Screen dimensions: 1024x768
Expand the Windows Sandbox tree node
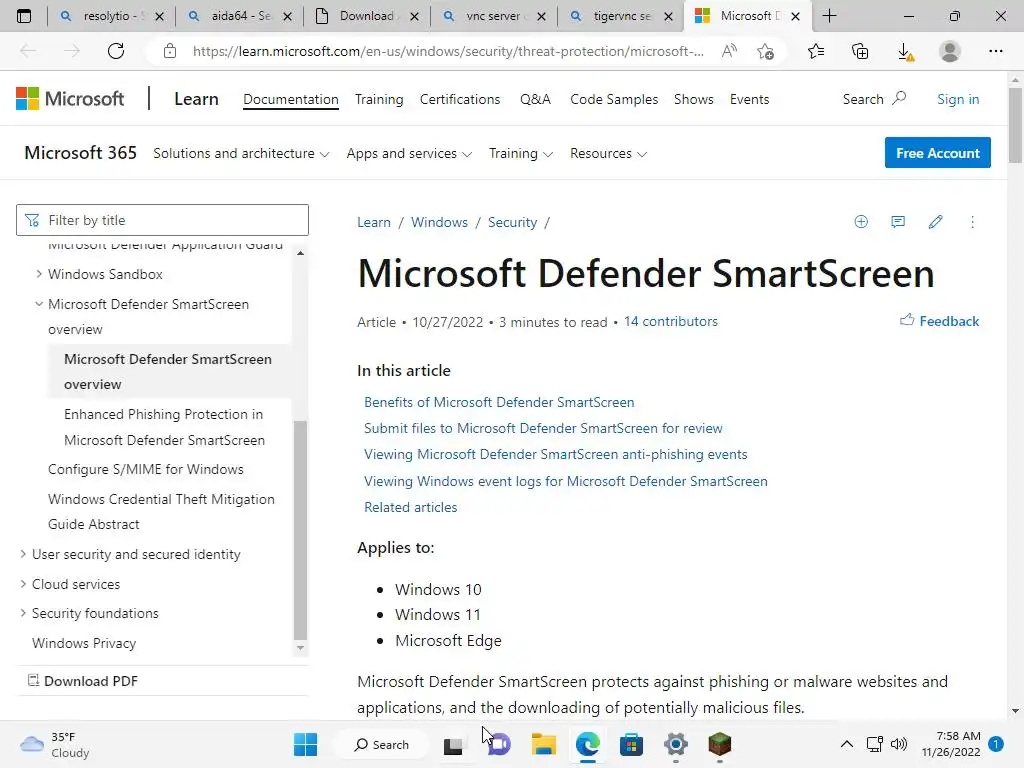tap(39, 274)
